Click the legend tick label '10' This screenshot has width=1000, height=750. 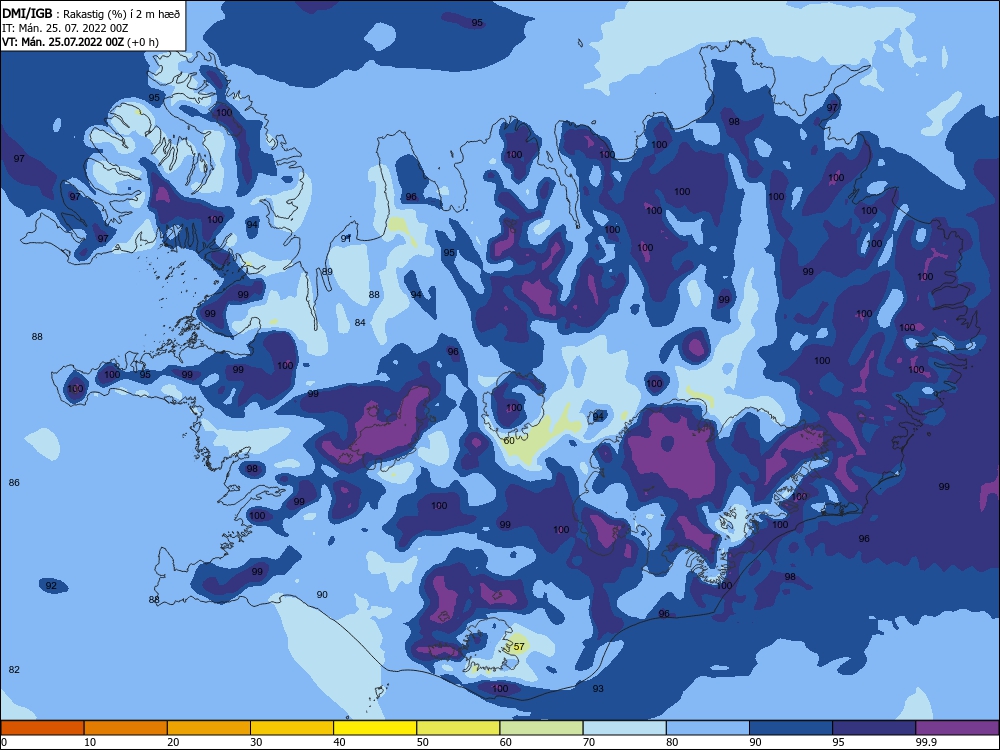(90, 742)
